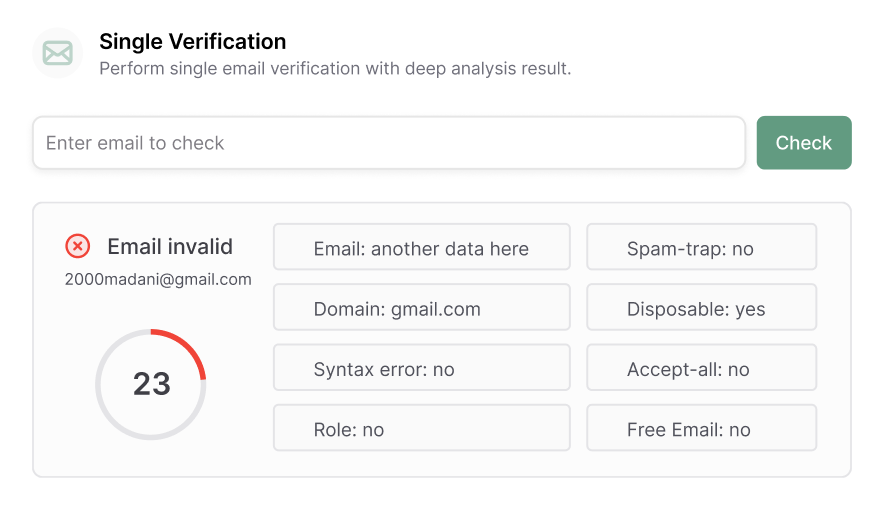Click the Single Verification heading
This screenshot has width=884, height=505.
(193, 42)
